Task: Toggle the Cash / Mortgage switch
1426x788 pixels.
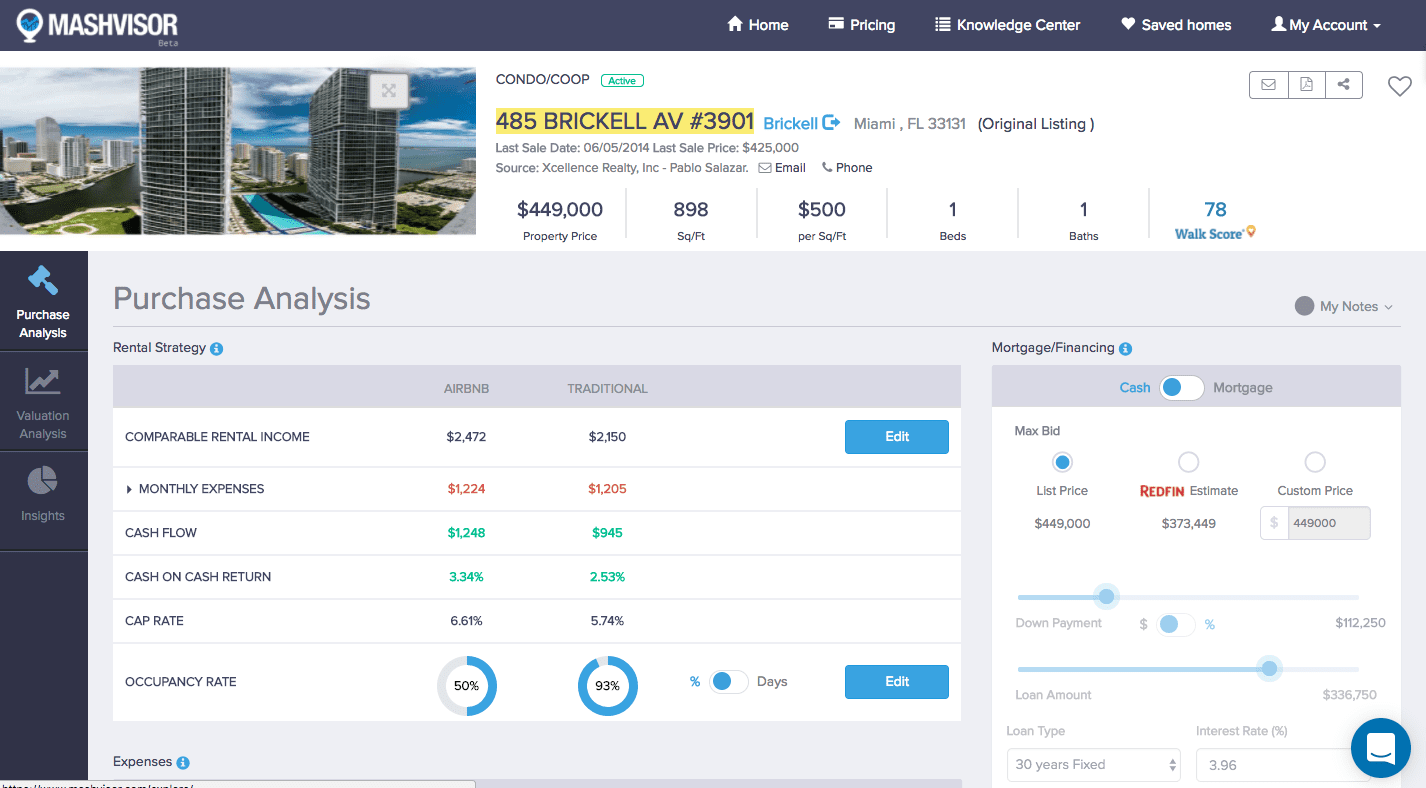Action: [1181, 388]
